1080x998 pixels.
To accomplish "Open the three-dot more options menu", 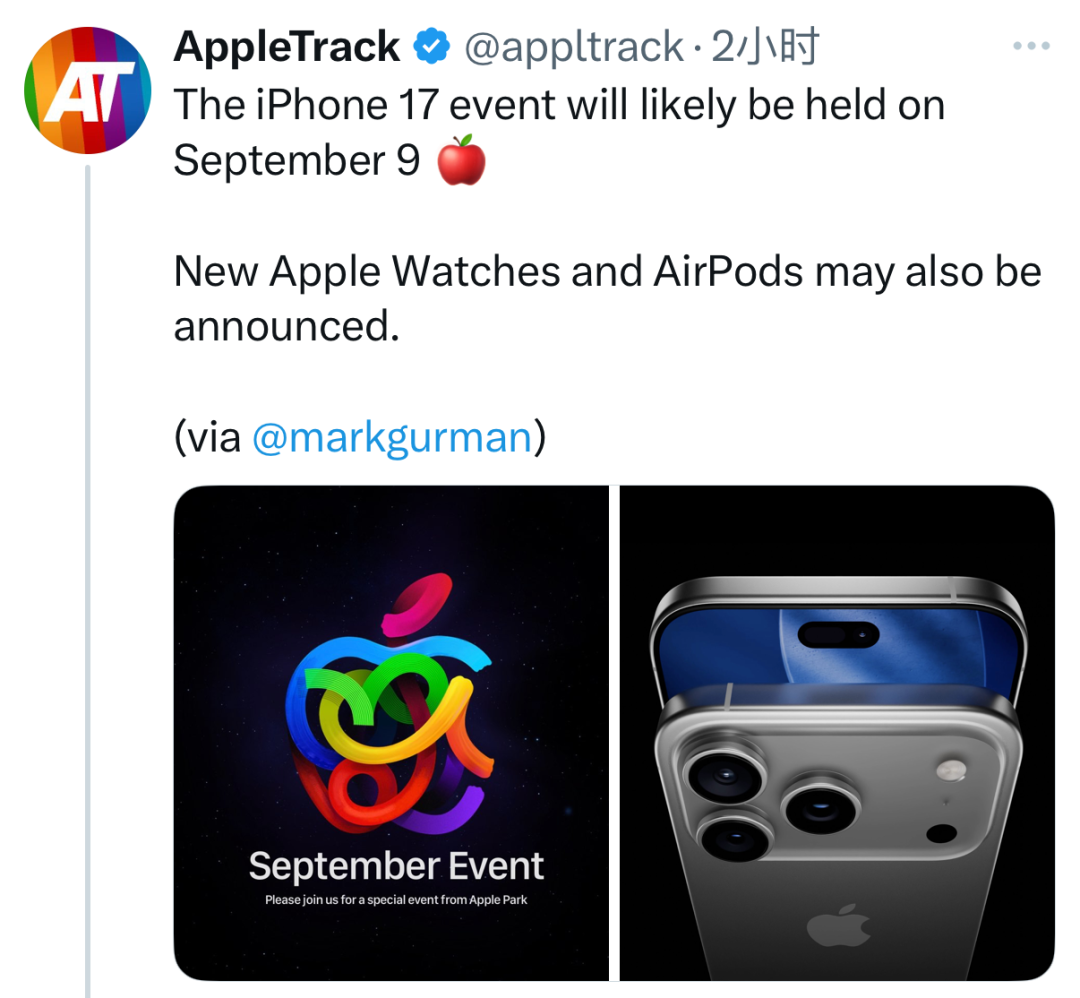I will pyautogui.click(x=1031, y=46).
